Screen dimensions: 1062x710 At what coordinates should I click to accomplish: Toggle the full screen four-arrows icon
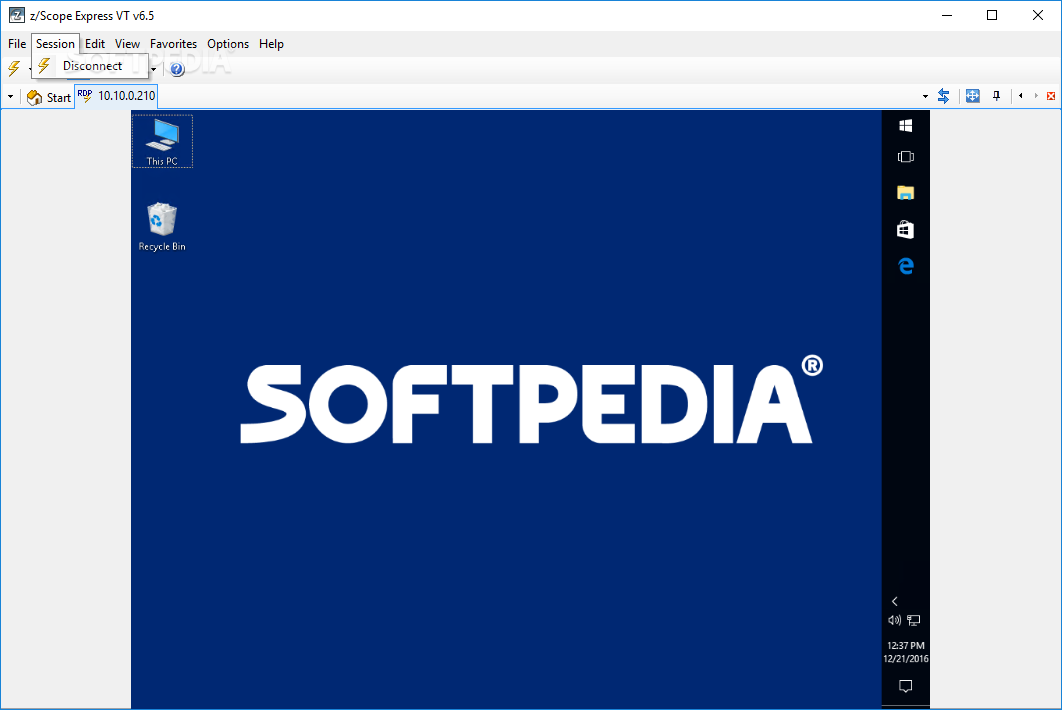(x=973, y=96)
